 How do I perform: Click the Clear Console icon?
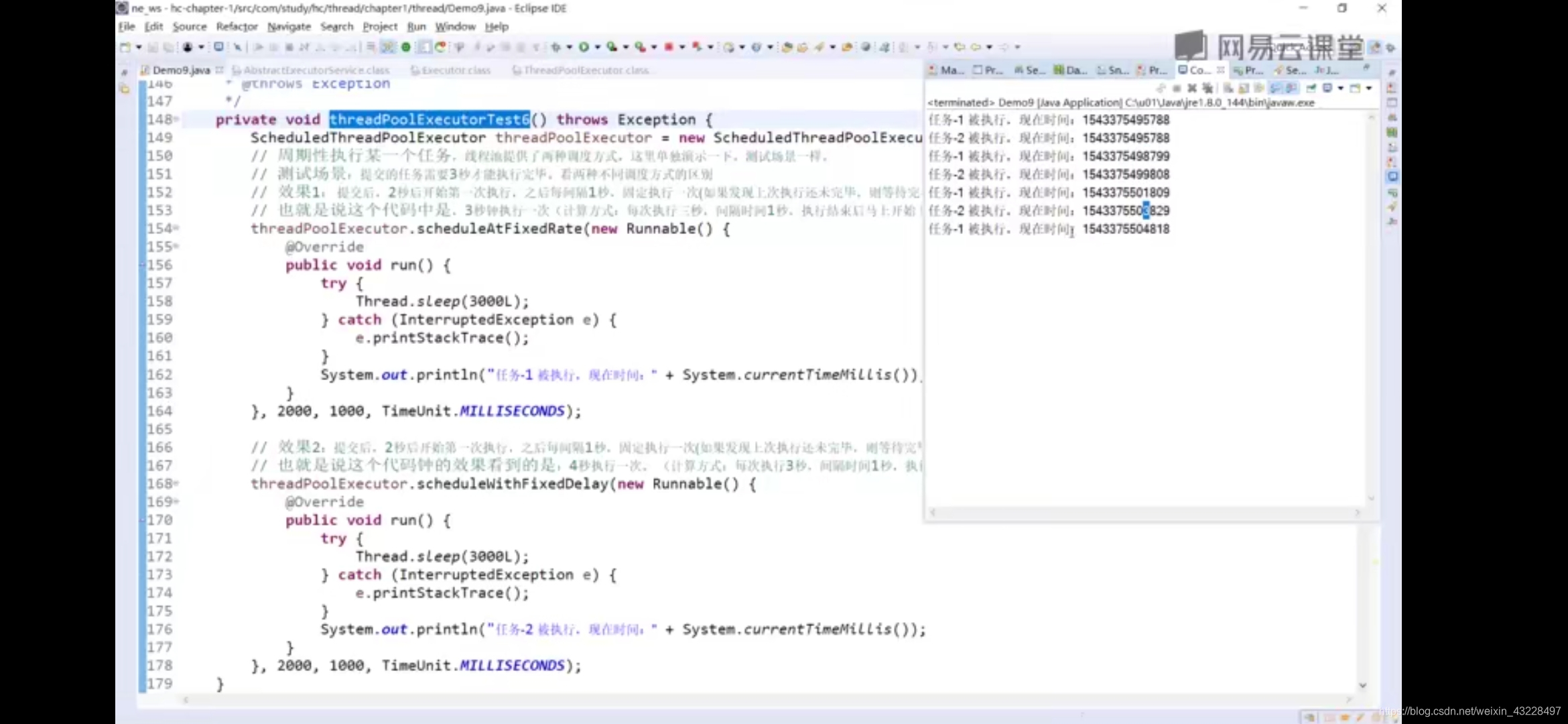(1228, 88)
